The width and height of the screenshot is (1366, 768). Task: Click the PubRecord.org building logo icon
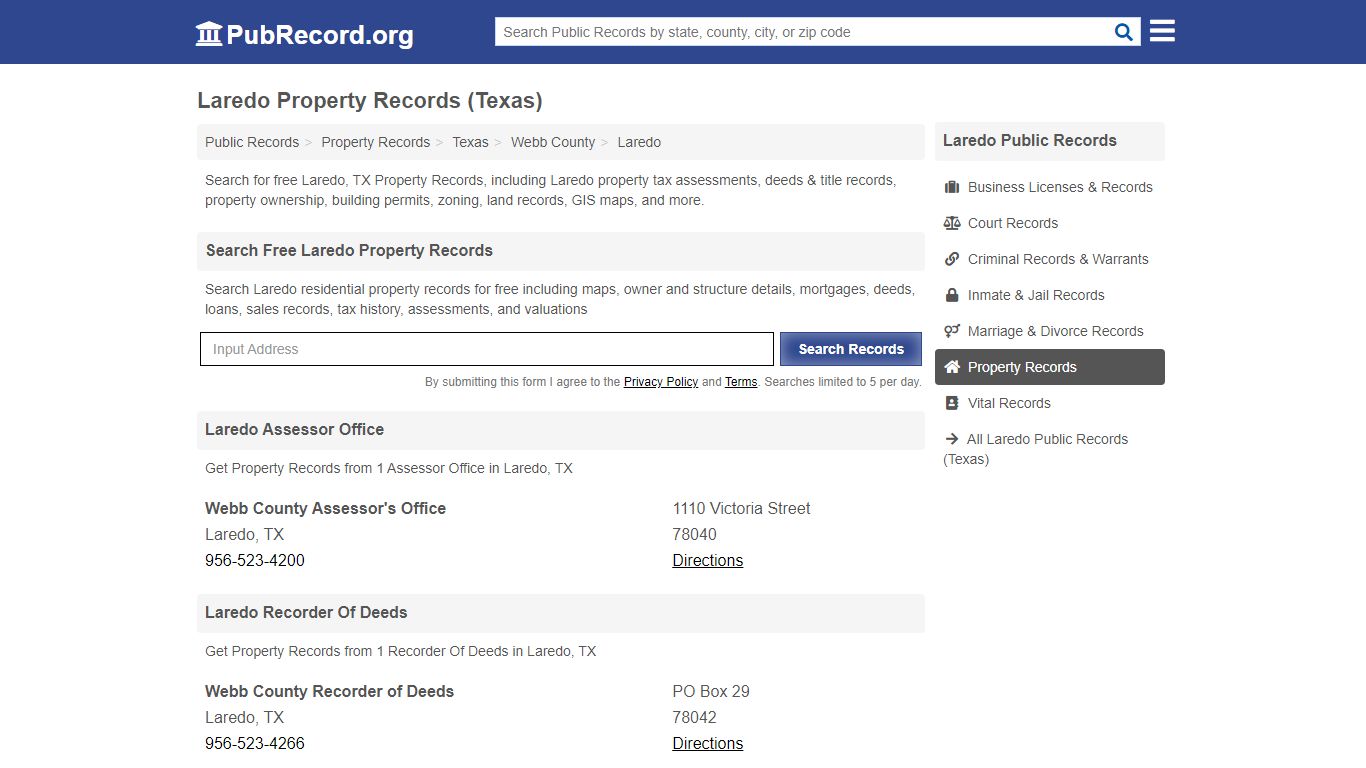(x=209, y=34)
